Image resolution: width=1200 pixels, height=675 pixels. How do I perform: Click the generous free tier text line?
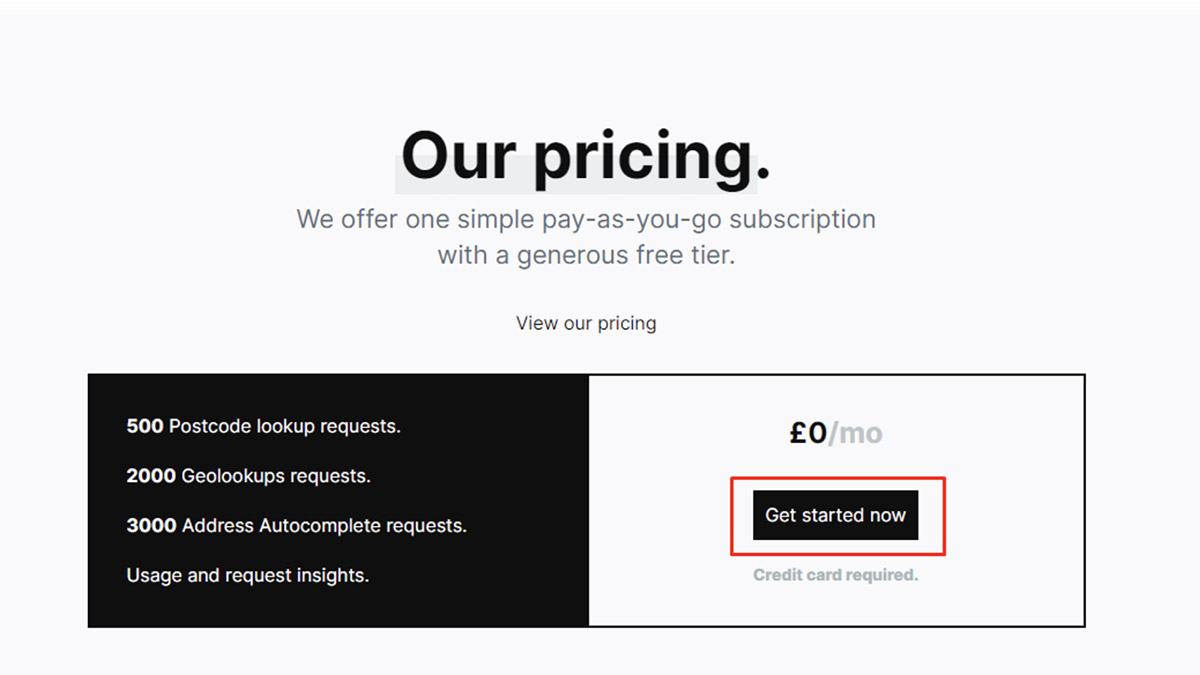(586, 255)
